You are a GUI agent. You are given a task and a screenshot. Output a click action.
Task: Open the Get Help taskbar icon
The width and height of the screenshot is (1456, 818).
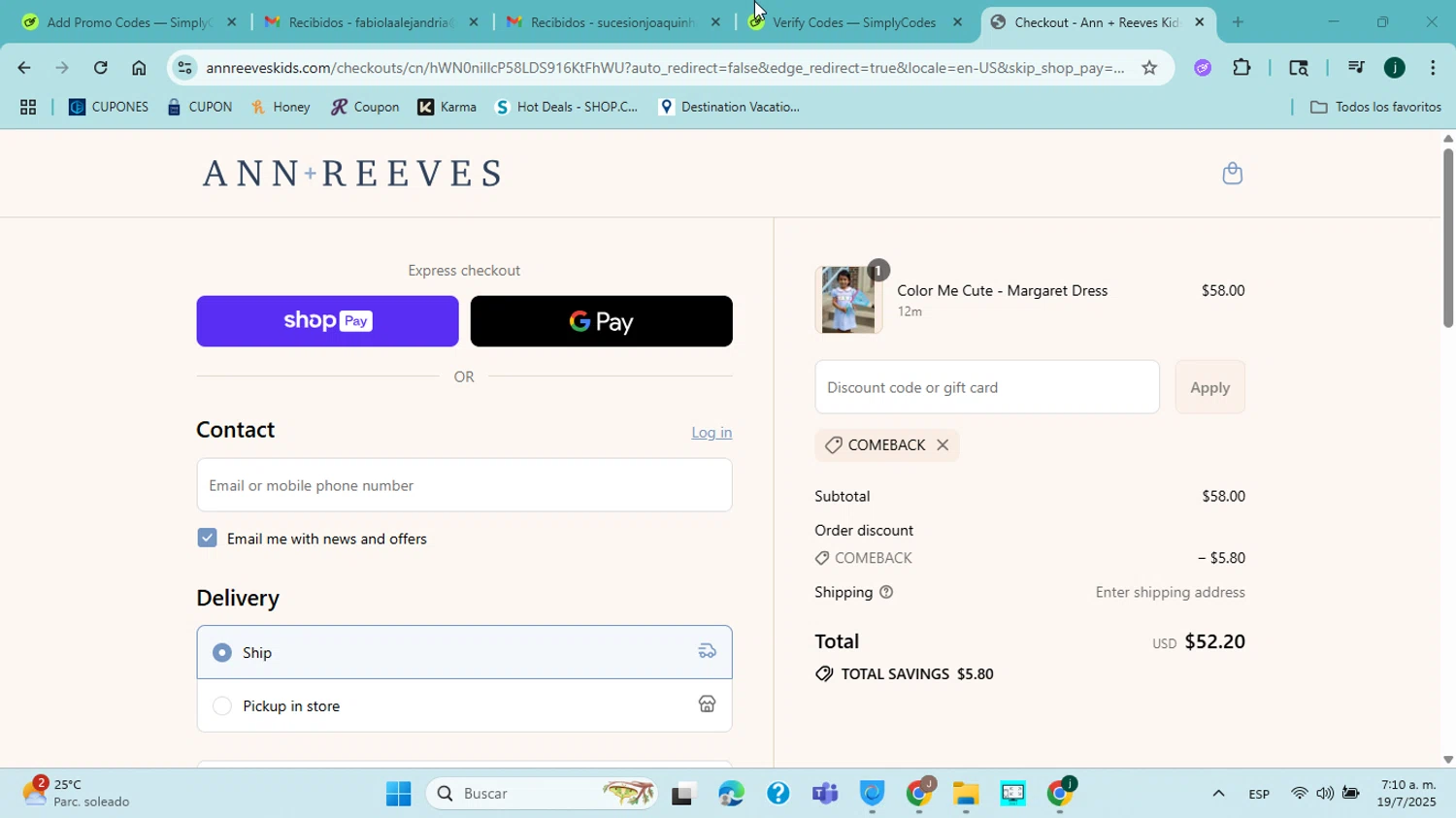click(778, 795)
